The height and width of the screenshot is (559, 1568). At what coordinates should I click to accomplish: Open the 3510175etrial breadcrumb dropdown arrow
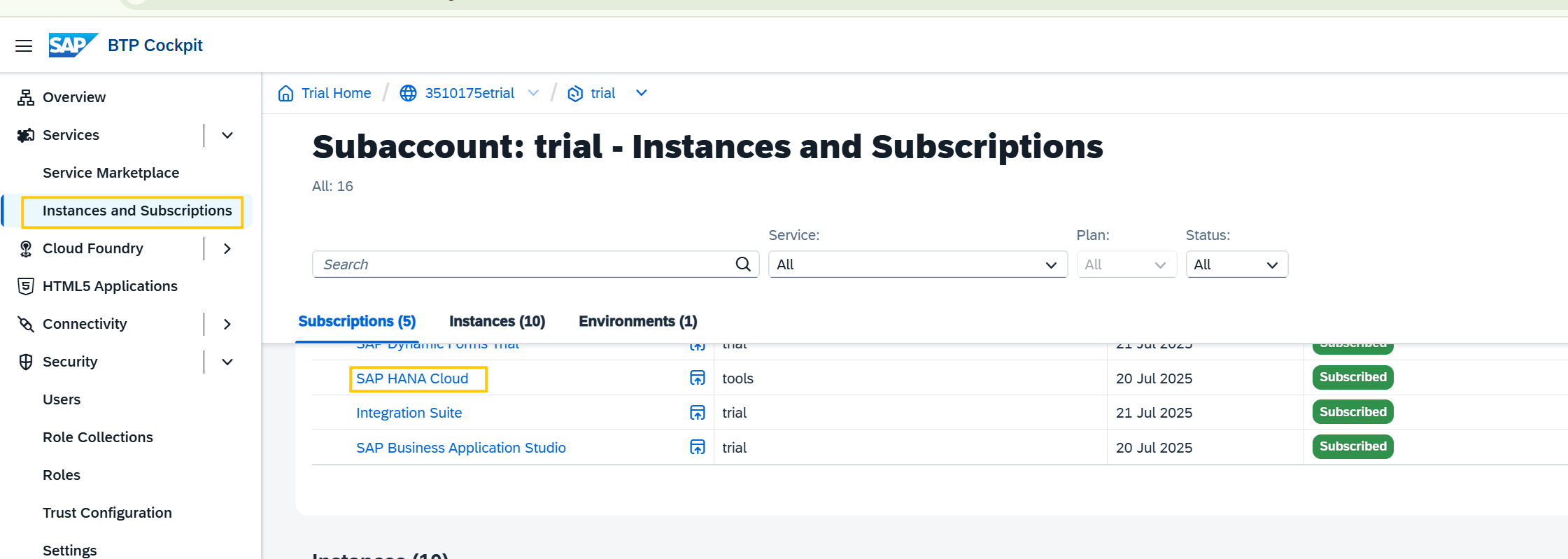click(533, 93)
